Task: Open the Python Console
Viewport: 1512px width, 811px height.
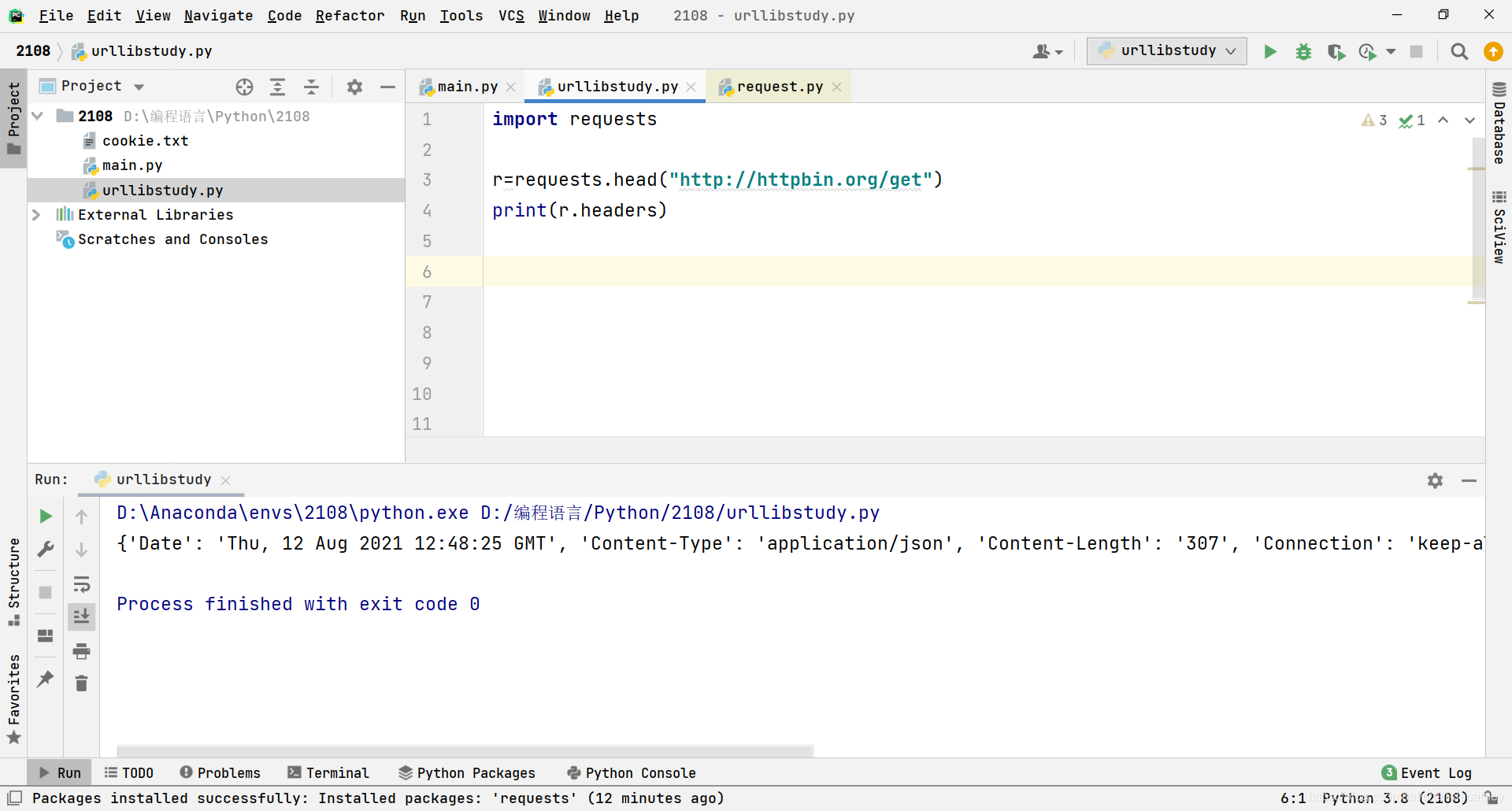Action: coord(632,773)
